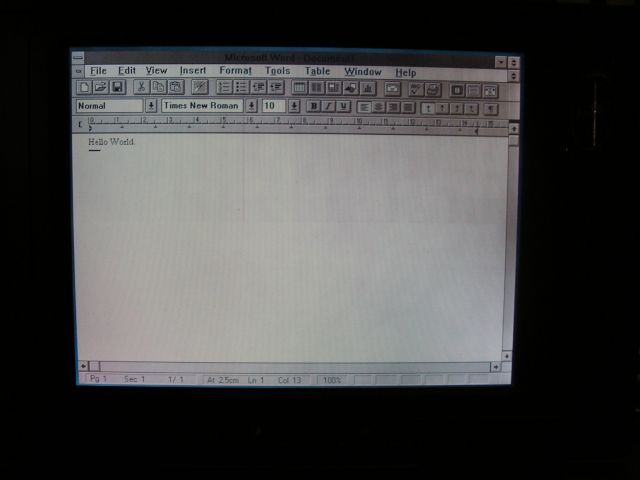Screen dimensions: 640x480
Task: Select the decimal tab stop button
Action: tap(471, 109)
